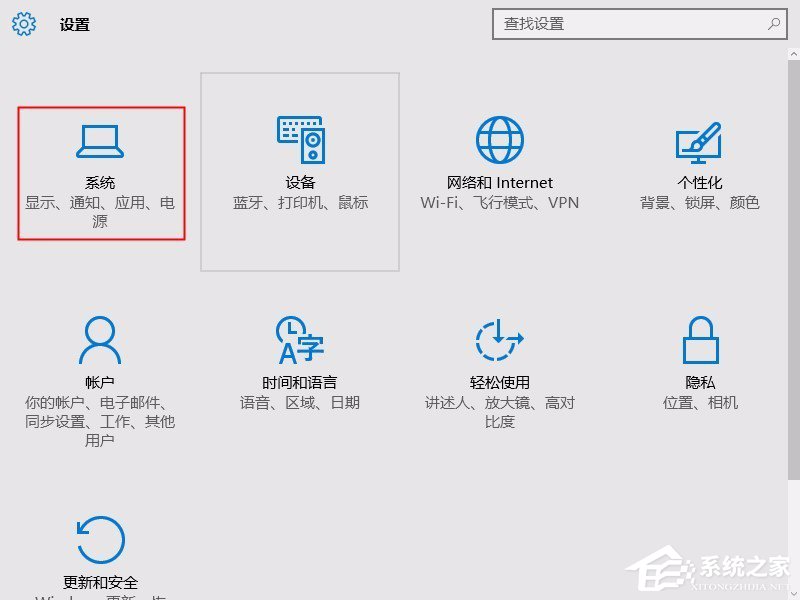Click the padlock icon above 隐私
The width and height of the screenshot is (800, 600).
[700, 340]
